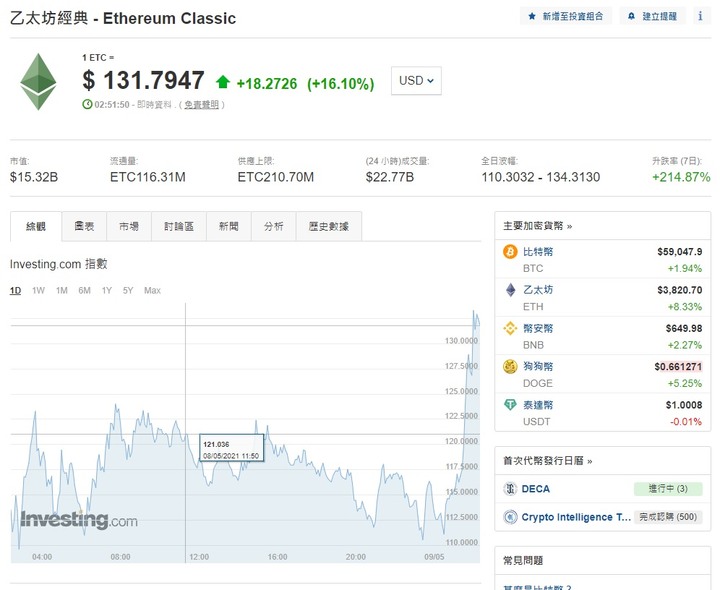The width and height of the screenshot is (720, 590).
Task: Open the 分析 analysis tab
Action: click(x=274, y=226)
